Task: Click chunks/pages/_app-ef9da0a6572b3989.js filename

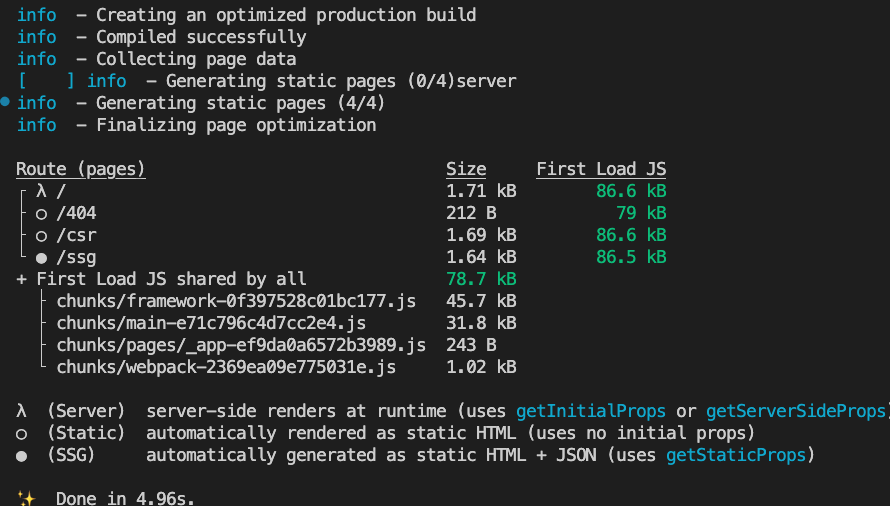Action: point(241,346)
